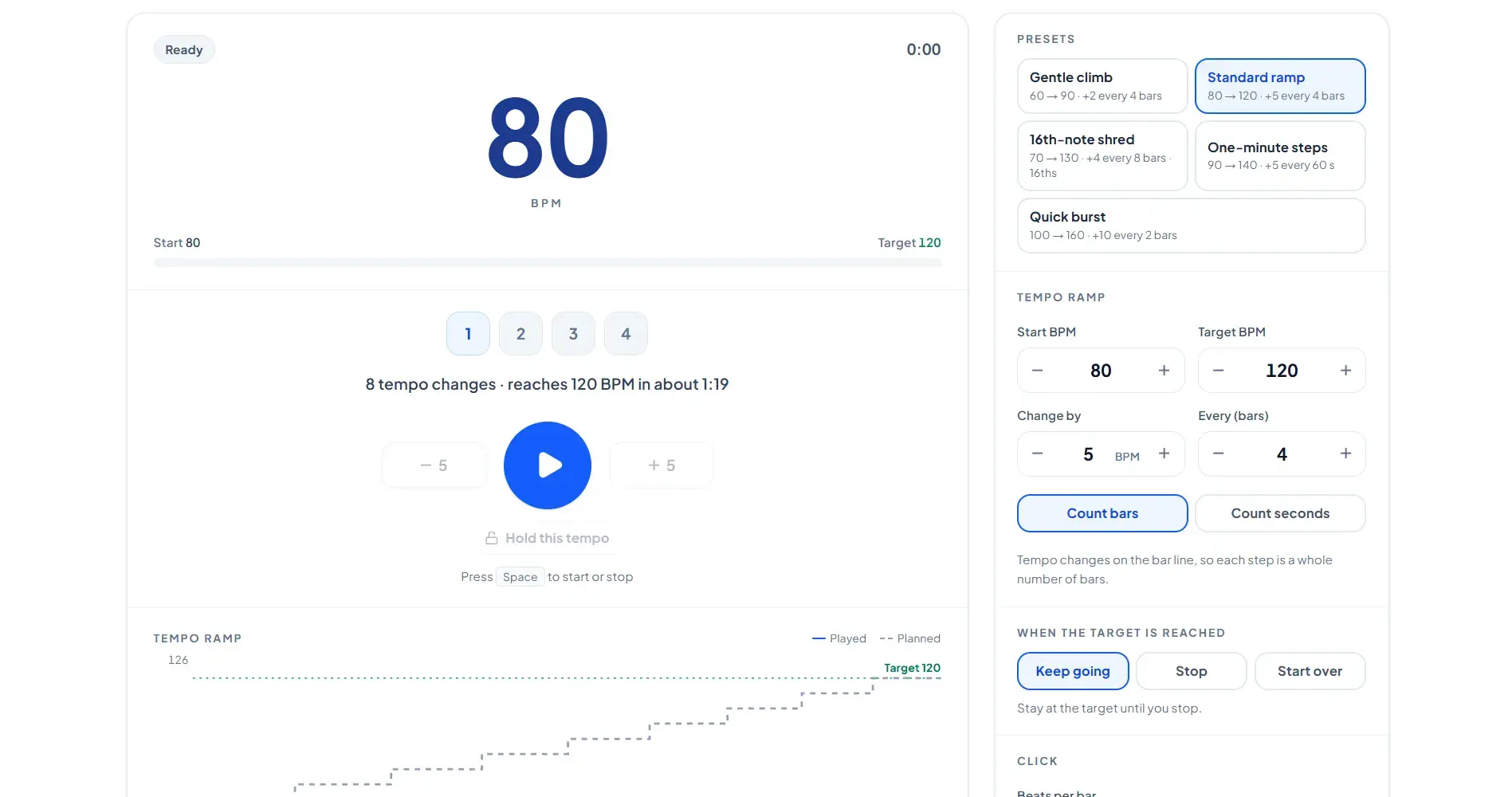
Task: Click the minus 5 BPM nudge button
Action: [434, 465]
